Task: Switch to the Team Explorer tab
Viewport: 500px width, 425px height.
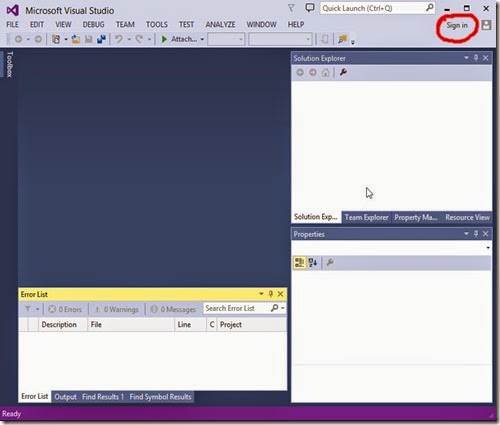Action: pyautogui.click(x=366, y=217)
